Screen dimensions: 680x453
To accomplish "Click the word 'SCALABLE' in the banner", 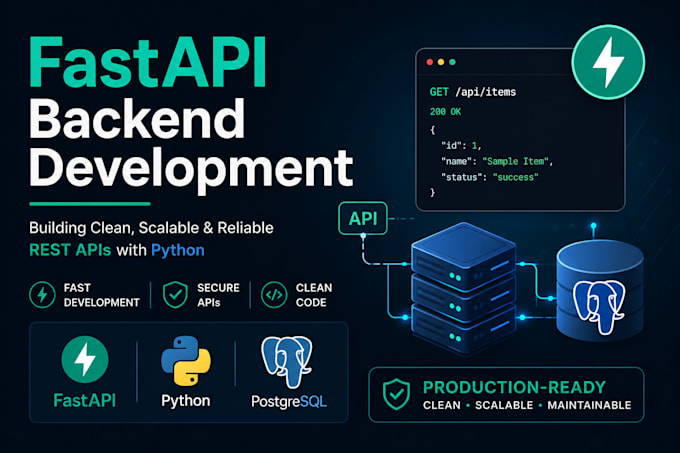I will click(504, 405).
